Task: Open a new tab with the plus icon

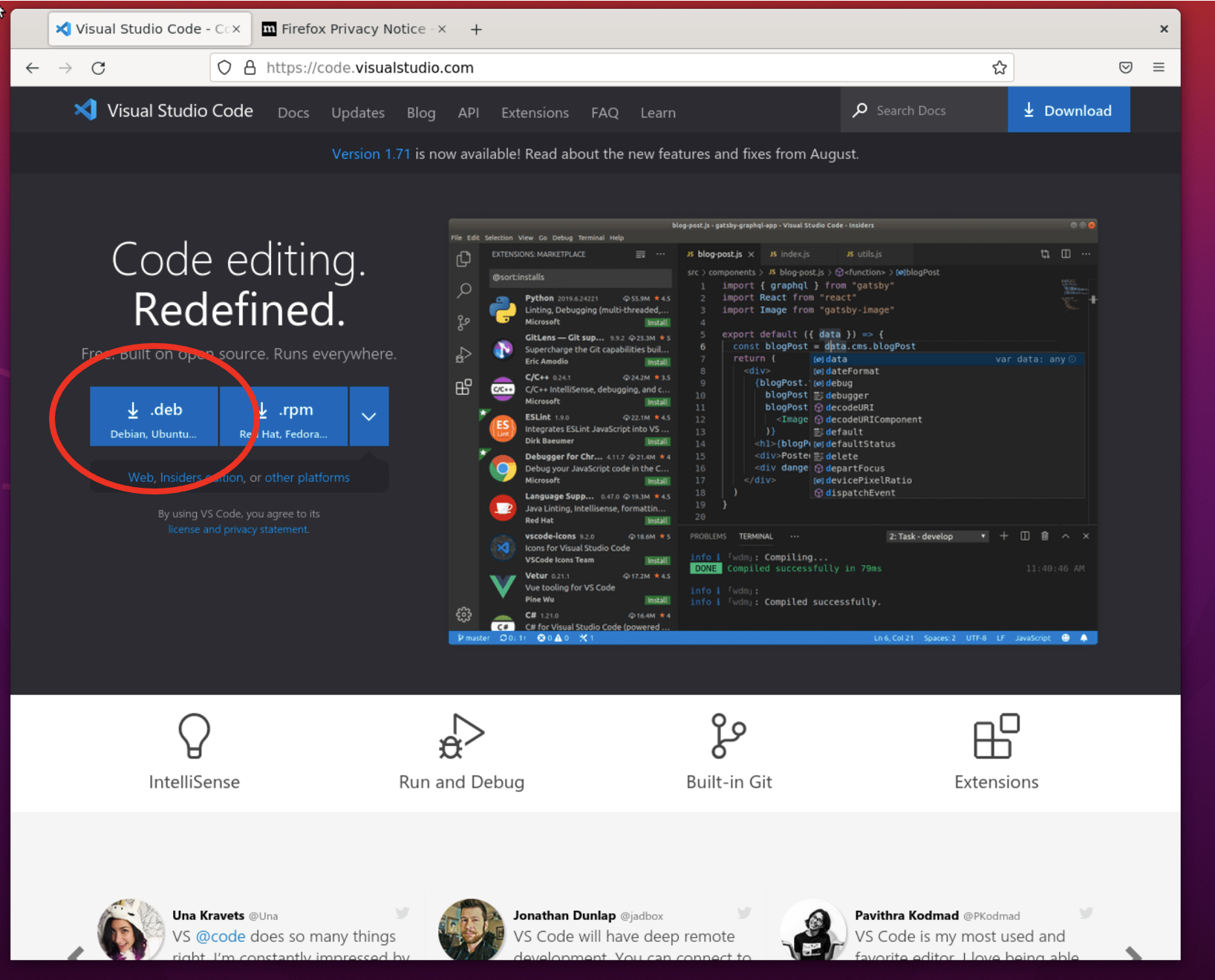Action: click(476, 29)
